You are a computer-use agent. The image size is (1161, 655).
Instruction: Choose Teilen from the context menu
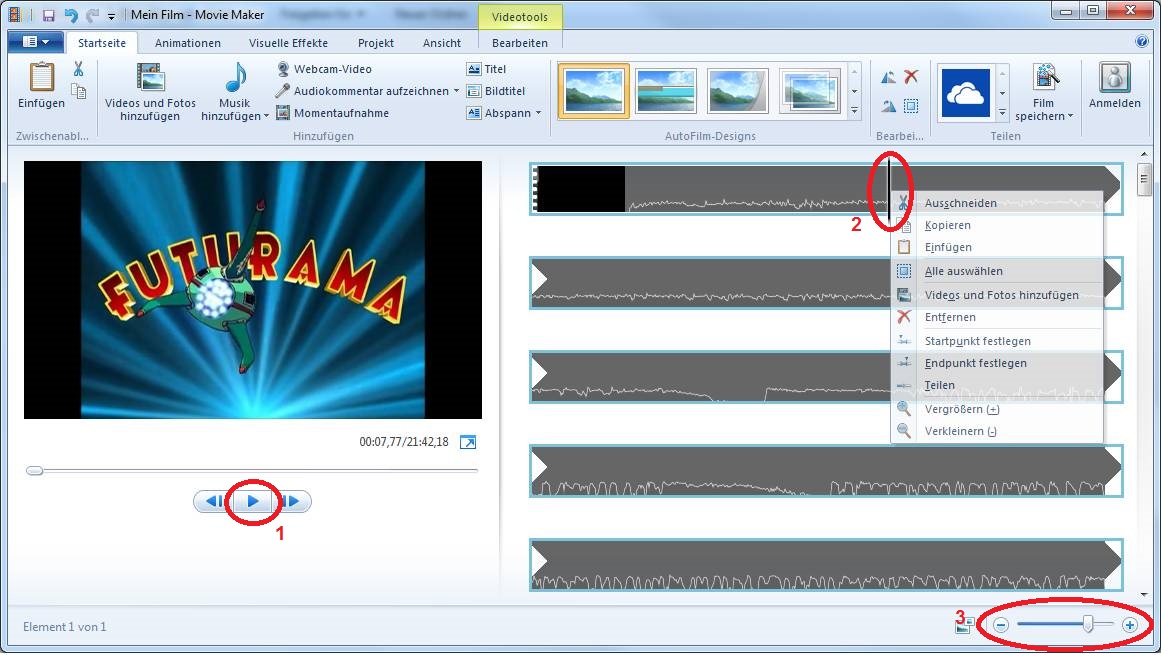click(x=939, y=385)
